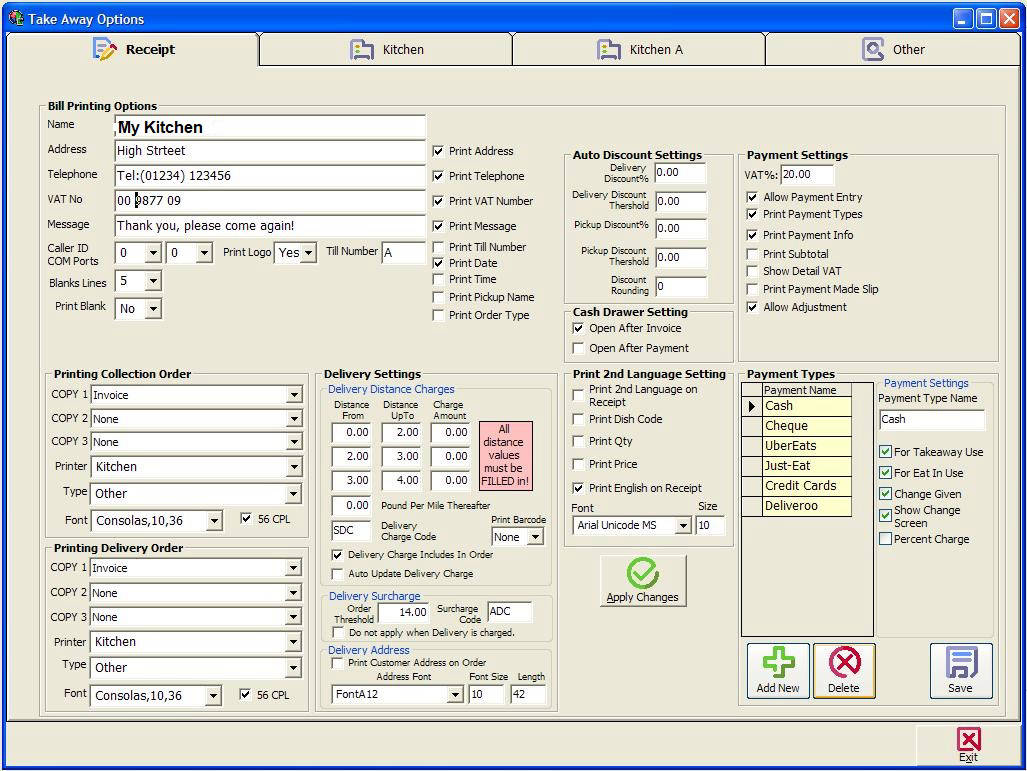Select UberEats in the payment list
The width and height of the screenshot is (1027, 771).
806,446
